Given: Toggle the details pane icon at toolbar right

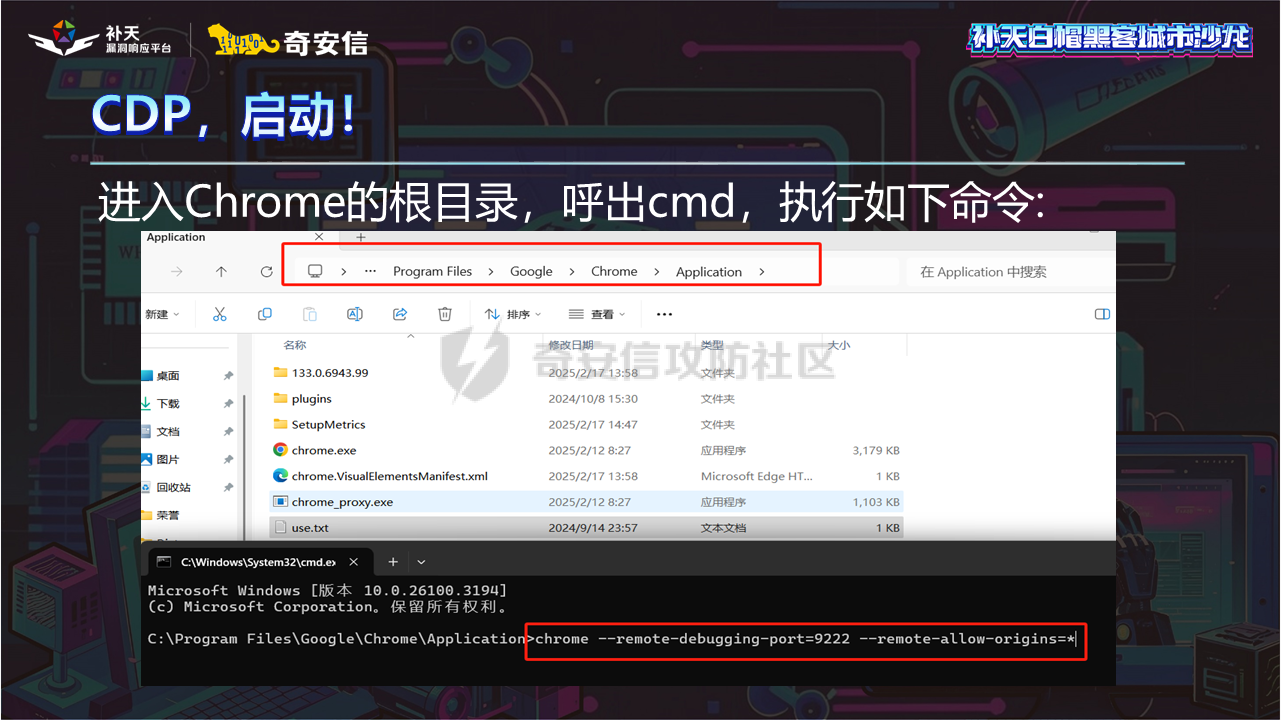Looking at the screenshot, I should pos(1102,314).
